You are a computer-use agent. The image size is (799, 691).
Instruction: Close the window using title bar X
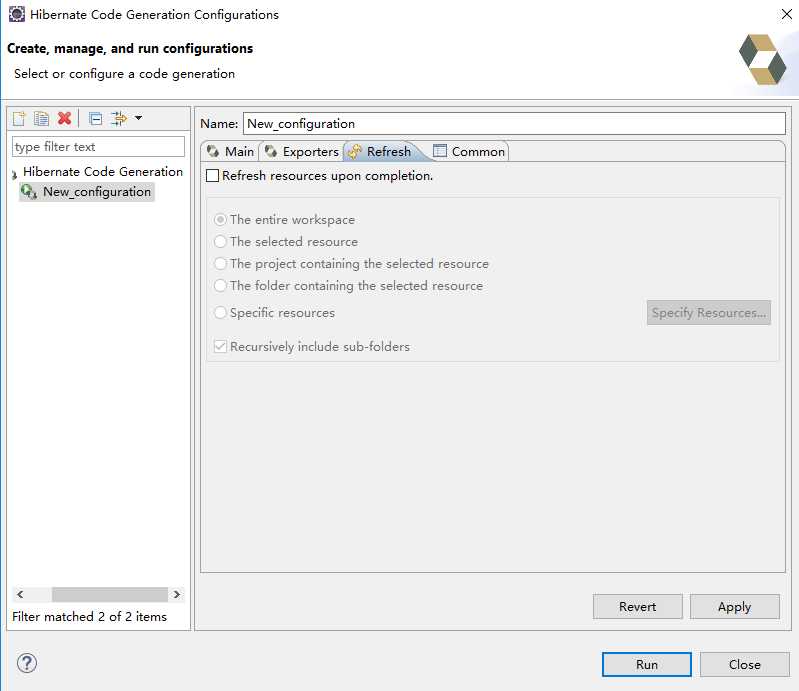coord(786,14)
